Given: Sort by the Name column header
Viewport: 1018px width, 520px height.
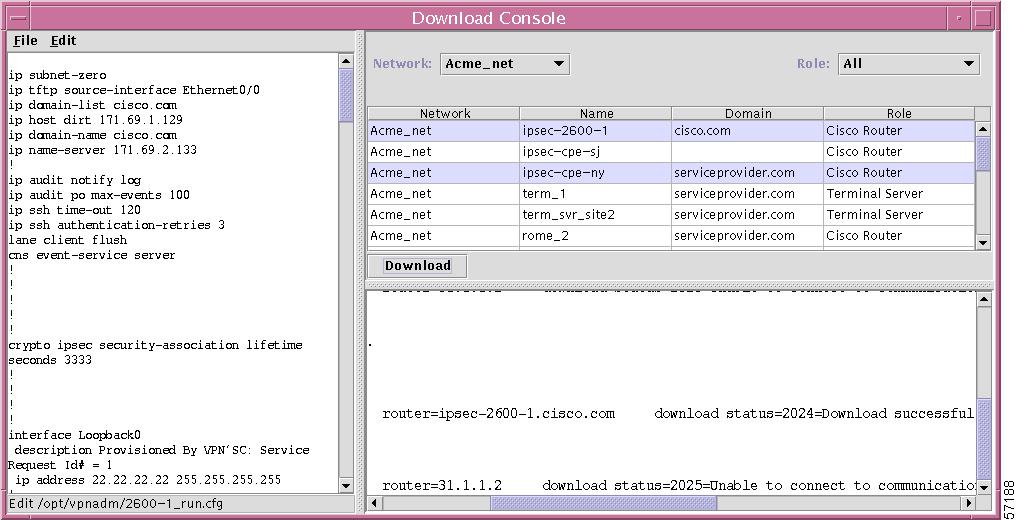Looking at the screenshot, I should [596, 114].
